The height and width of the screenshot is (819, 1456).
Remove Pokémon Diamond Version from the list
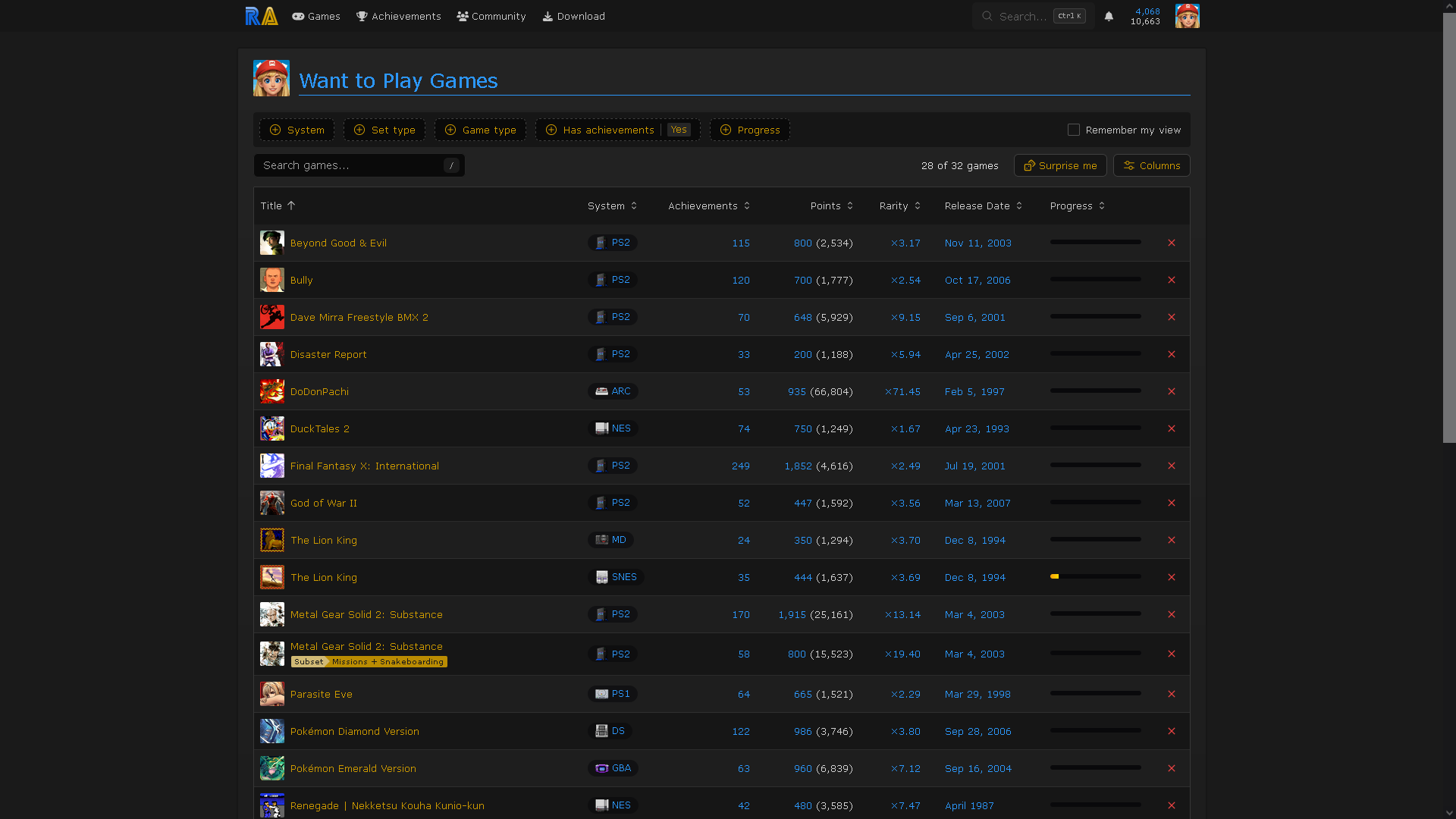[1172, 731]
